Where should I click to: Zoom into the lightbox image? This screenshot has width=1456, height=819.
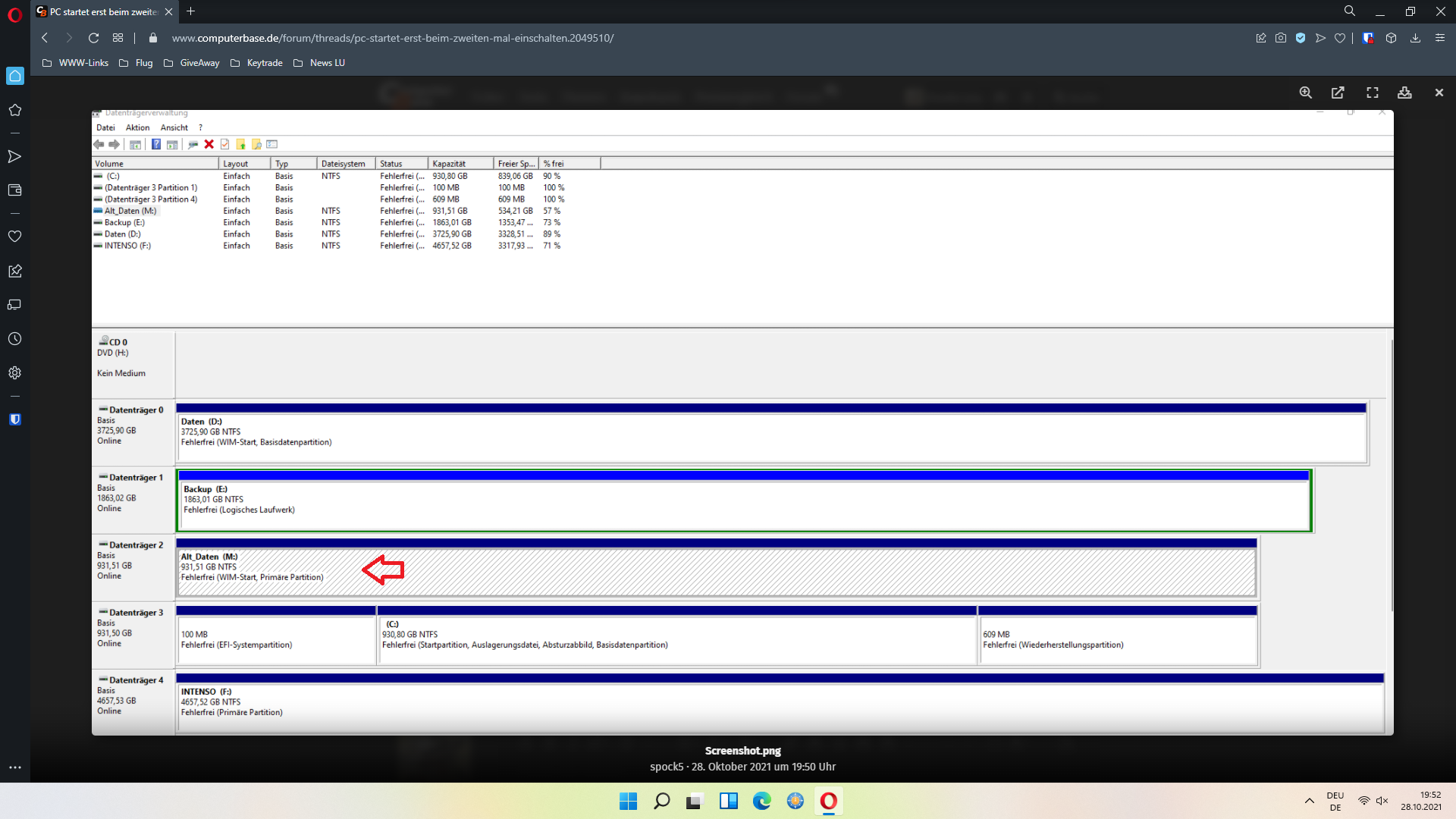coord(1305,93)
